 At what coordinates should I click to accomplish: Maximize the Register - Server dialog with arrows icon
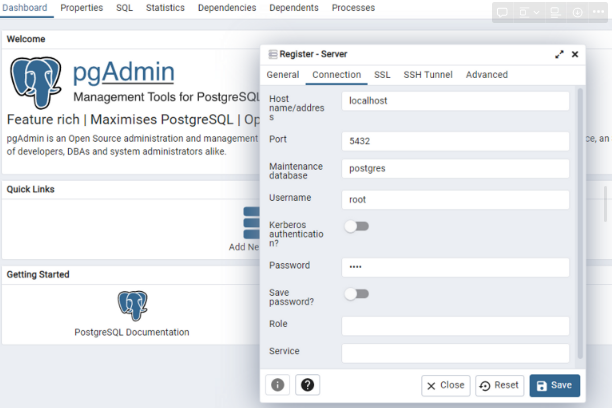[x=559, y=54]
